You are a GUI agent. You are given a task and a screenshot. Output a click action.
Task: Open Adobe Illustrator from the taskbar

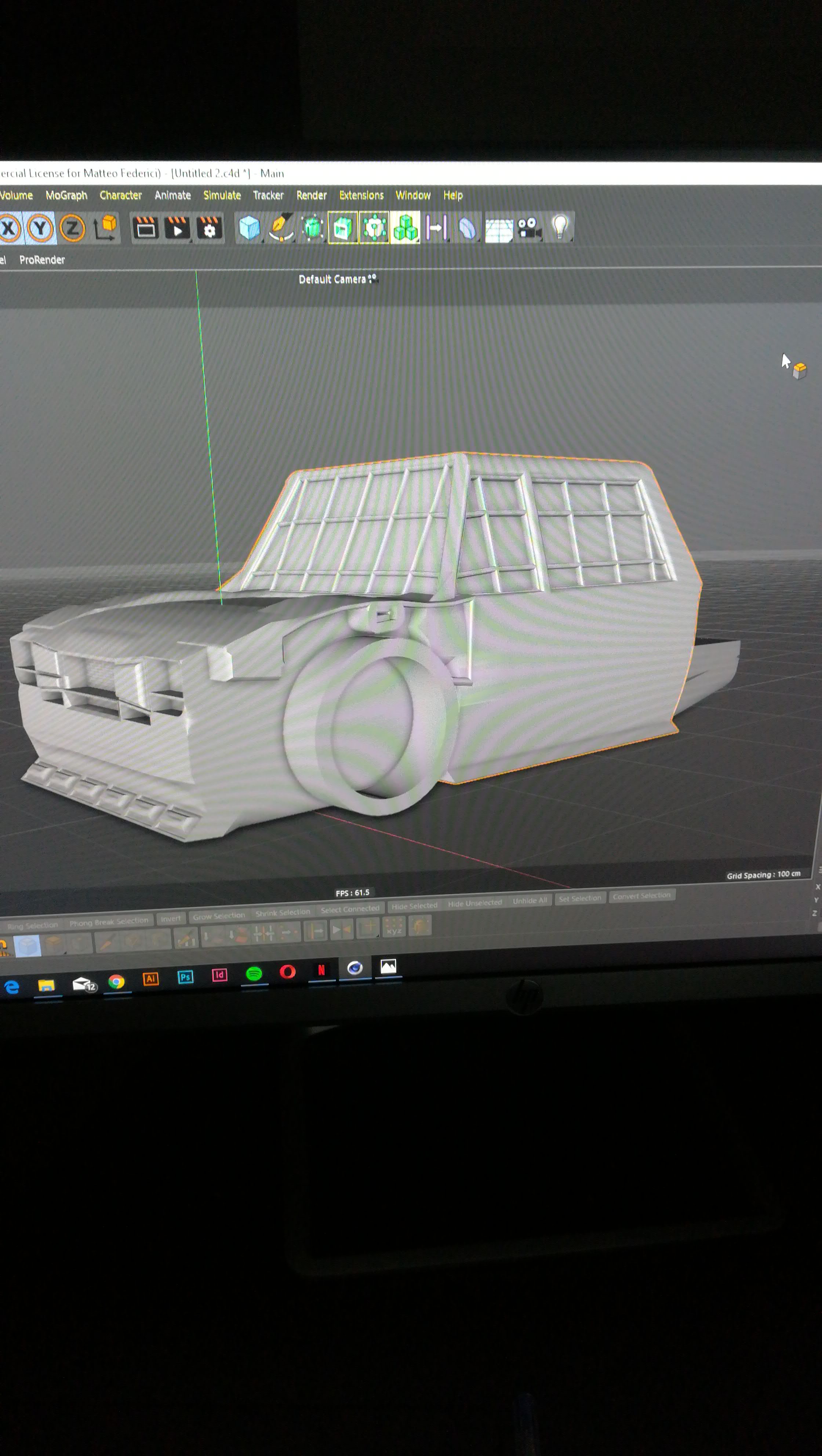(150, 978)
